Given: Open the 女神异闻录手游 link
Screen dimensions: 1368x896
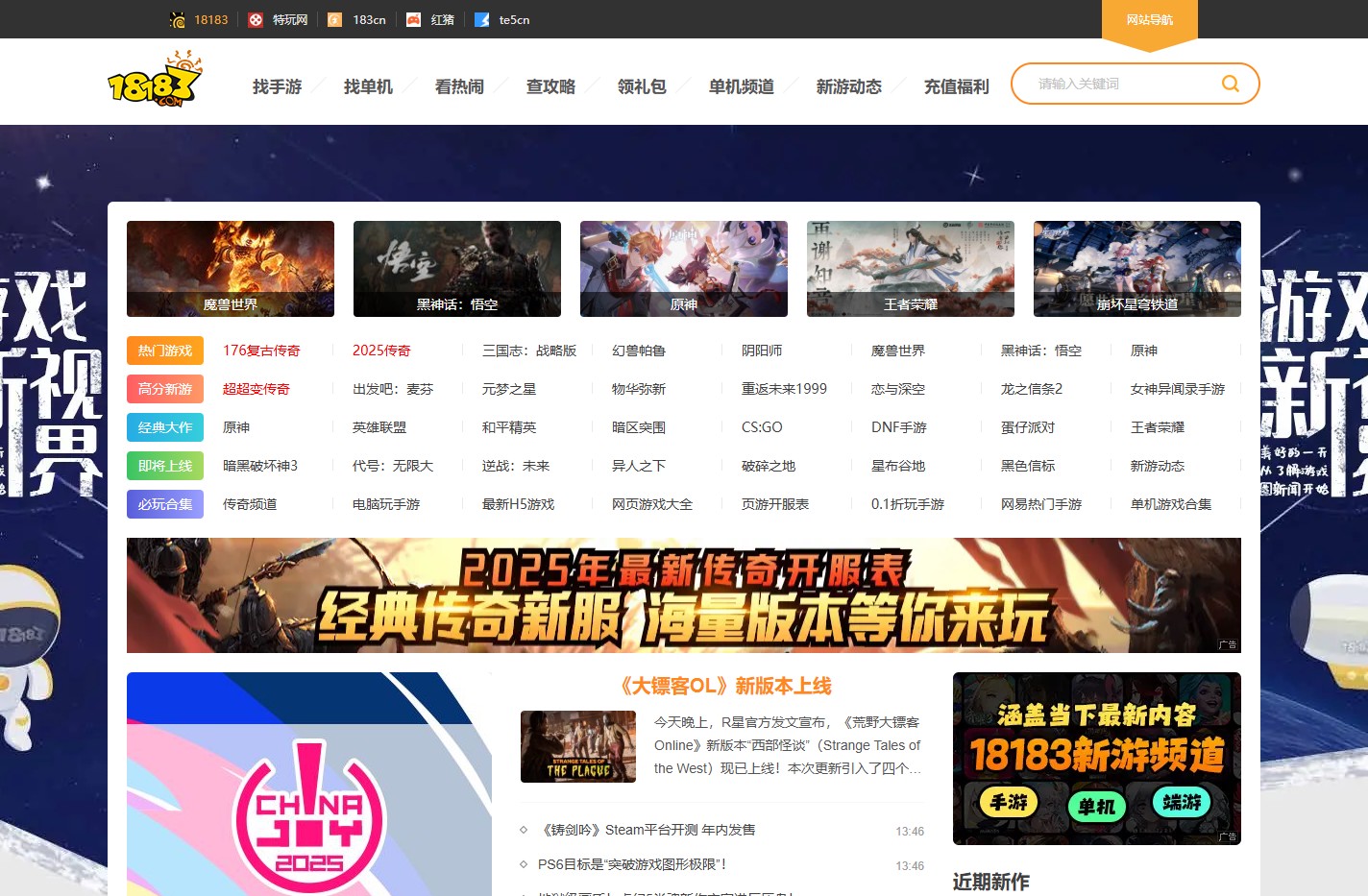Looking at the screenshot, I should pos(1178,389).
